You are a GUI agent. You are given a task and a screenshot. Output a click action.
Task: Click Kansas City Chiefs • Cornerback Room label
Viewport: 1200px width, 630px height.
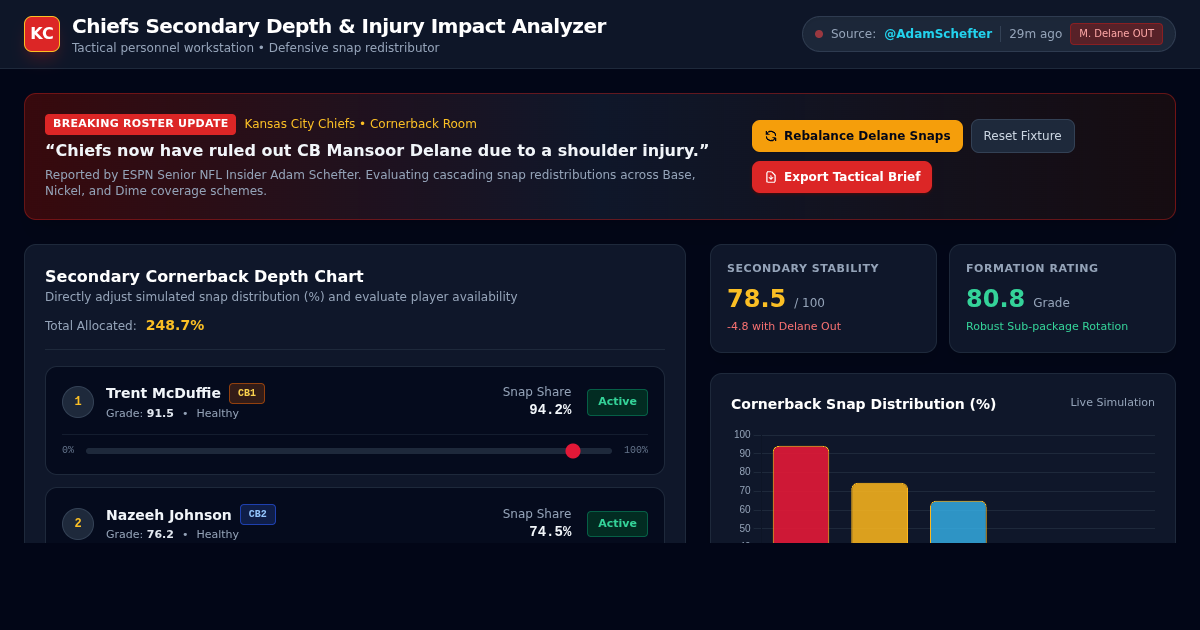coord(361,124)
